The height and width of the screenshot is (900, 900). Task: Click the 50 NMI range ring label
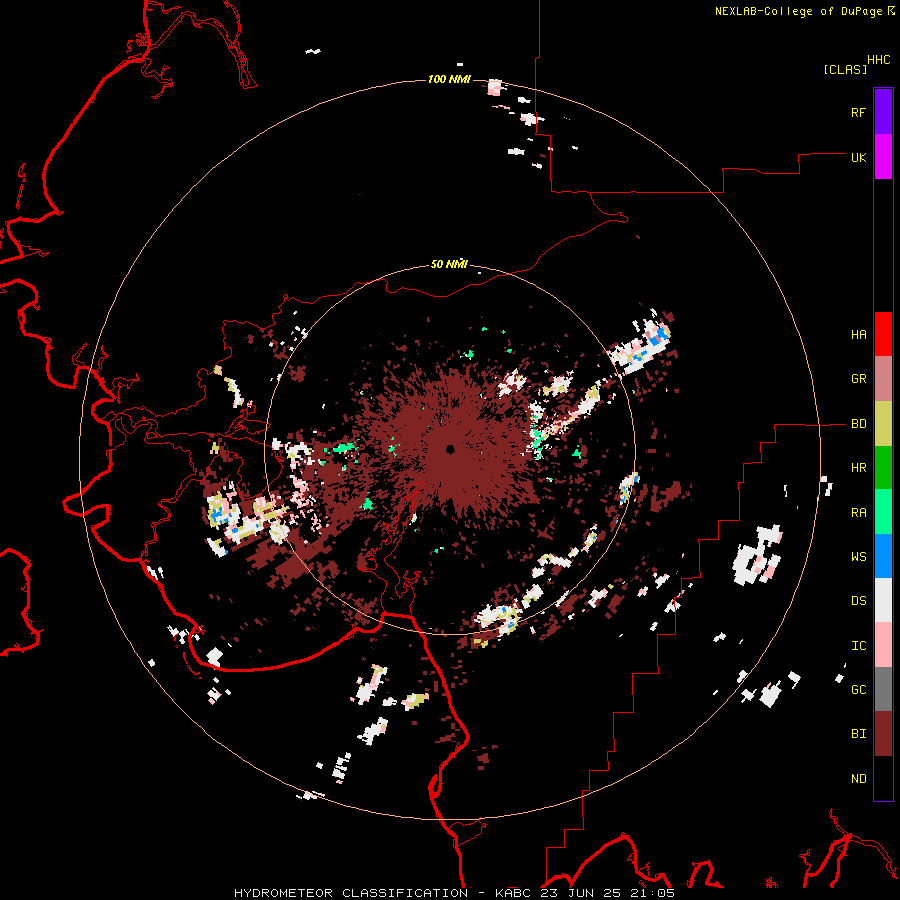449,264
